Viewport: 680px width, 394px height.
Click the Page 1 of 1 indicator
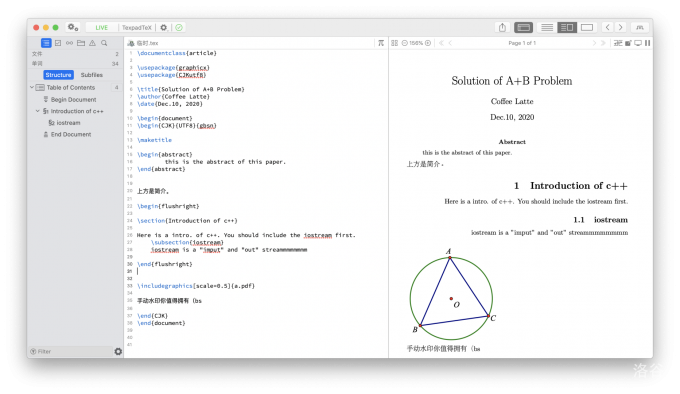[522, 43]
